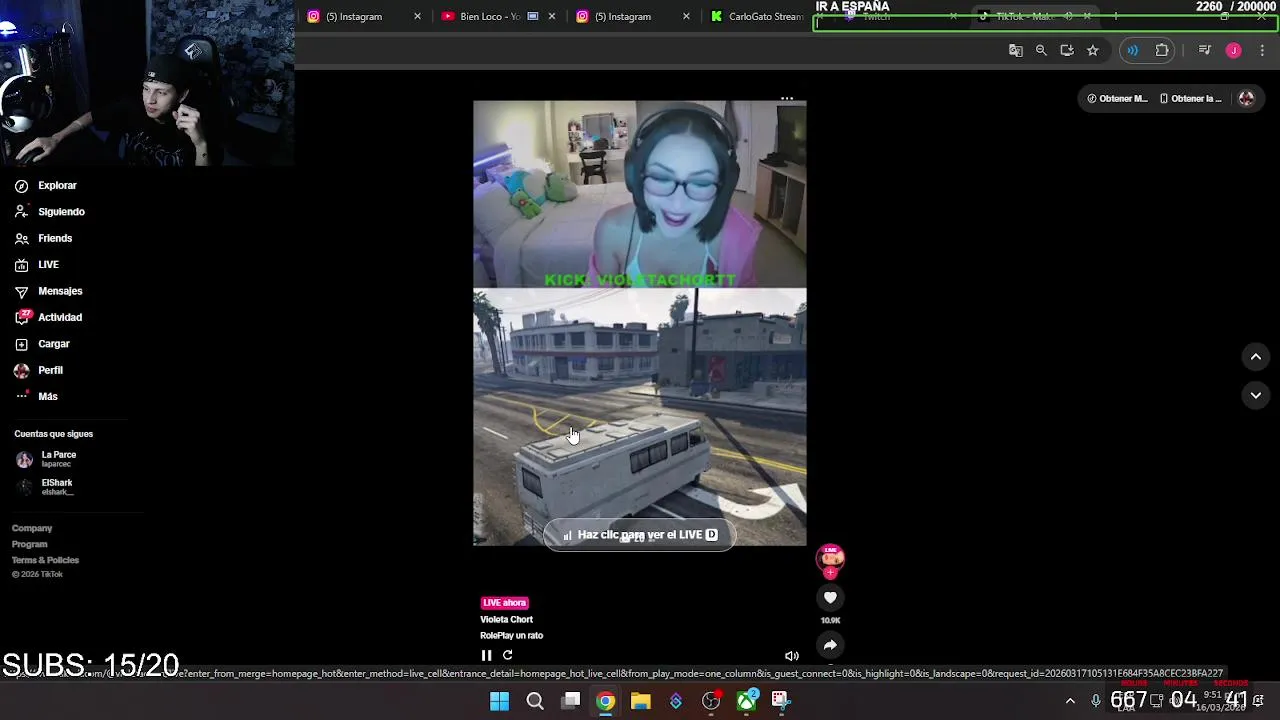The width and height of the screenshot is (1280, 720).
Task: Click the LIVE camera icon in sidebar
Action: click(21, 265)
